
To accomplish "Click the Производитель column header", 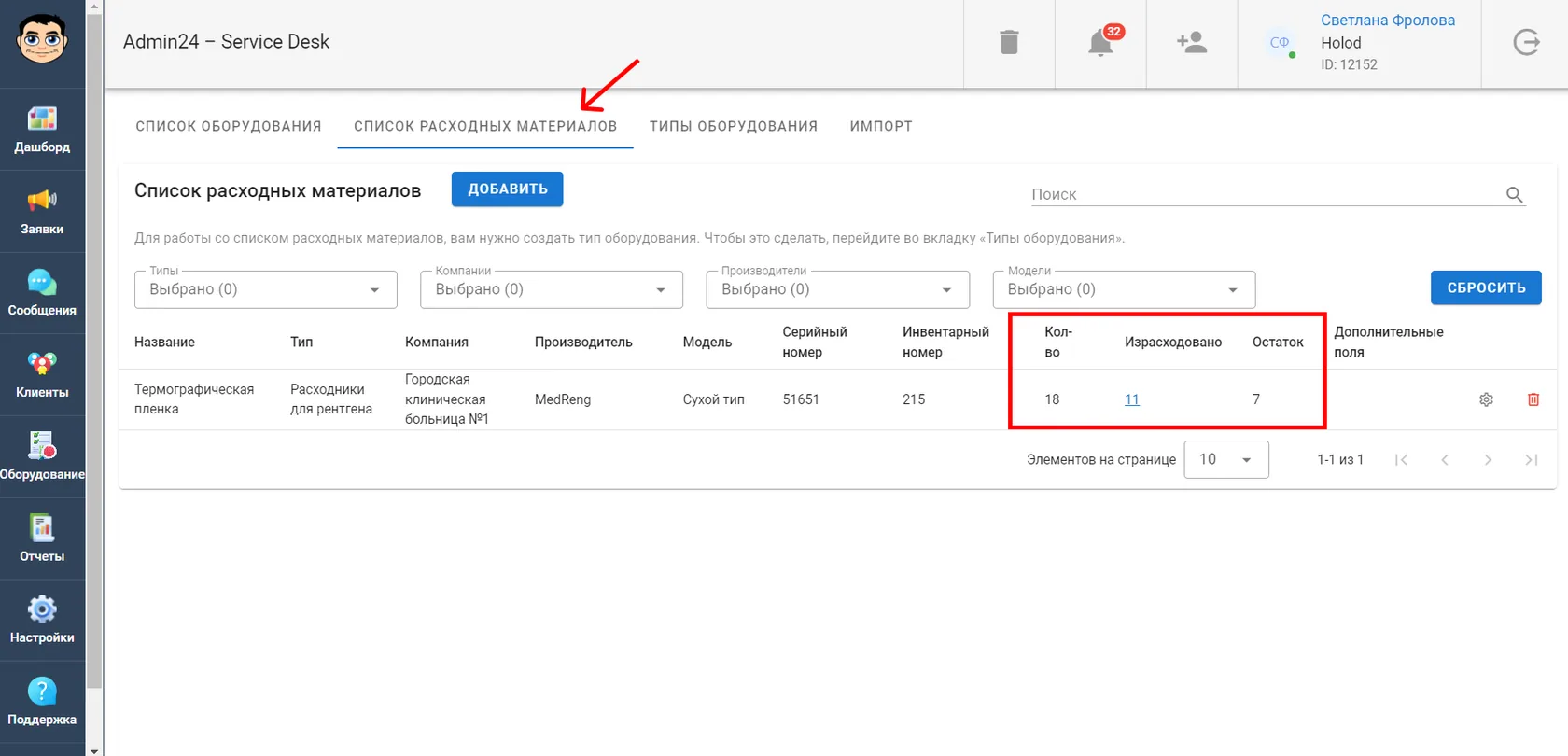I will click(x=583, y=342).
